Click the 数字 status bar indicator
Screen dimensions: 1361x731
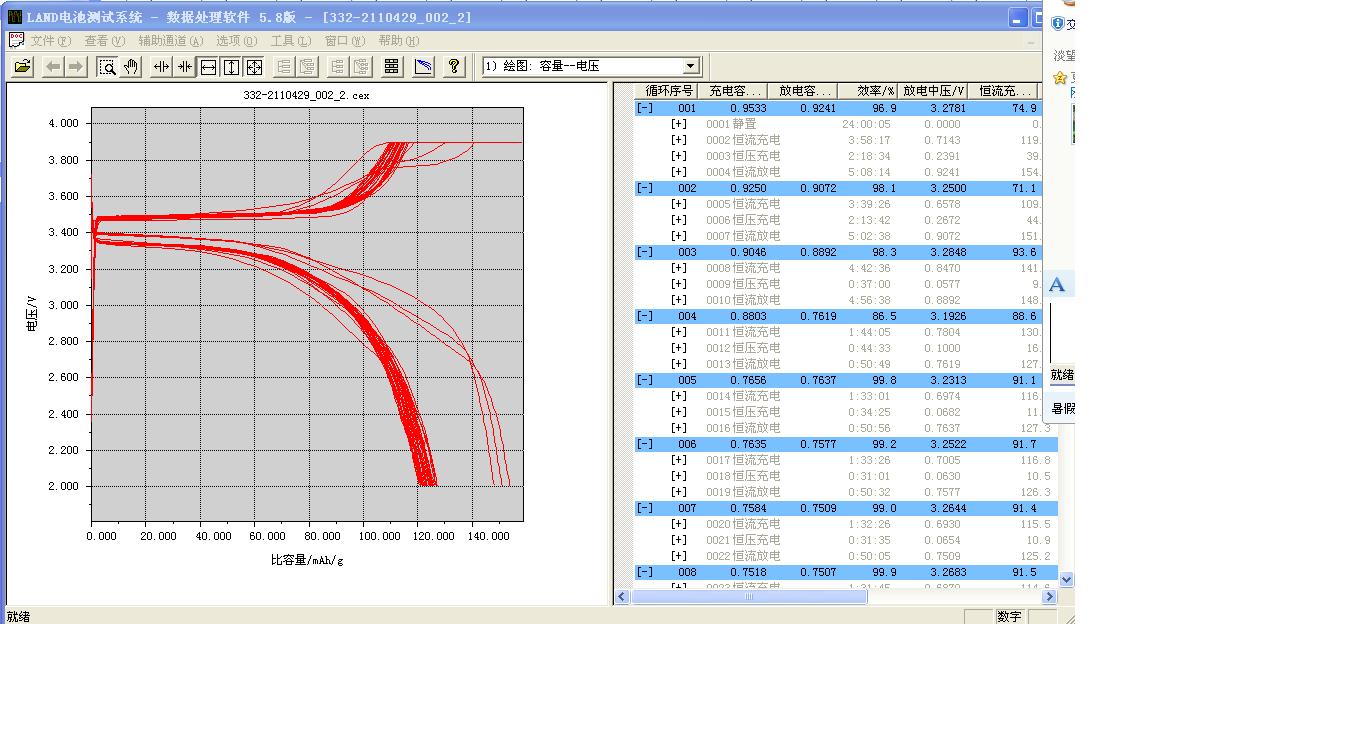1009,617
